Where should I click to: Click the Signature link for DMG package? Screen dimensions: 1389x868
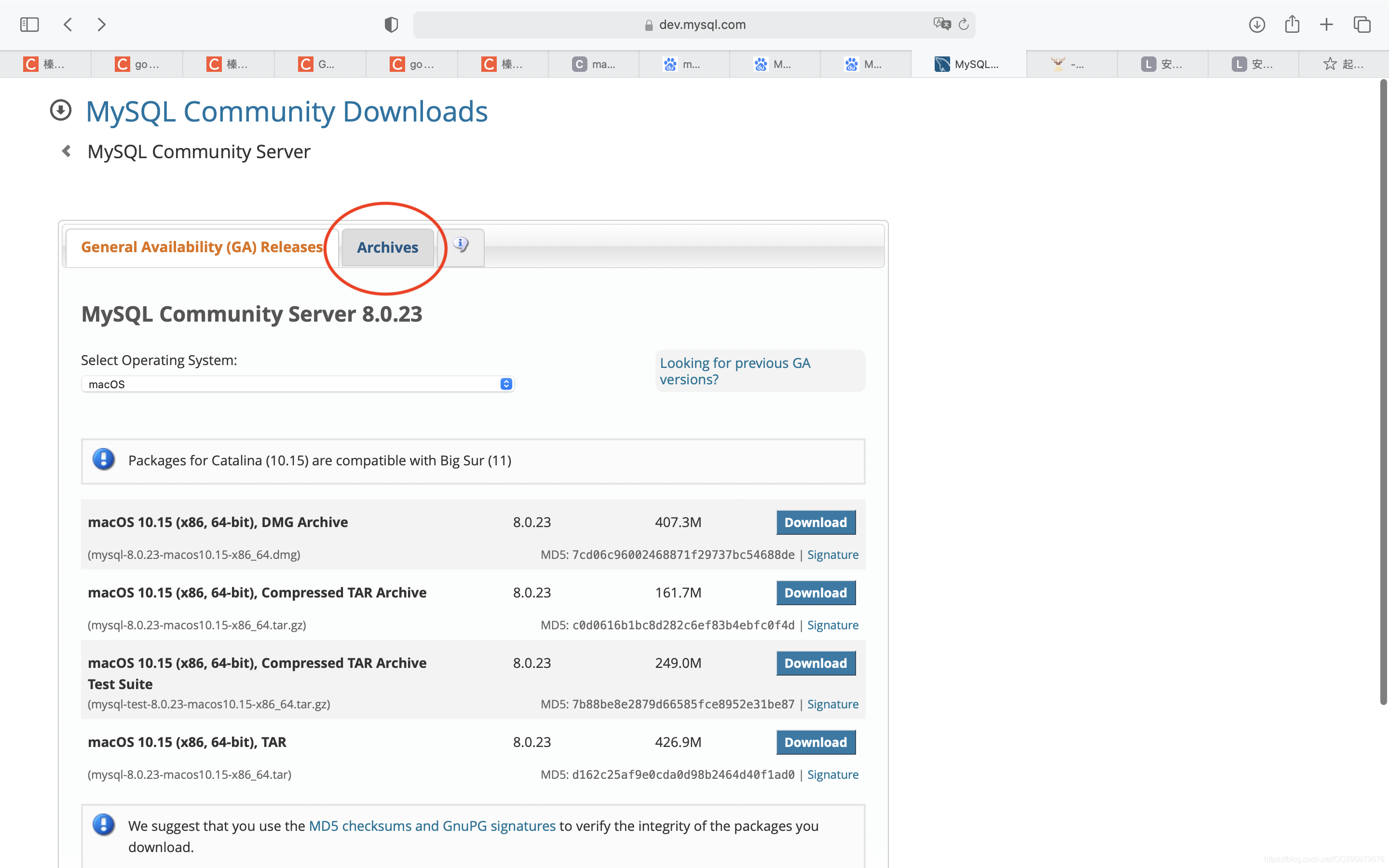tap(833, 554)
